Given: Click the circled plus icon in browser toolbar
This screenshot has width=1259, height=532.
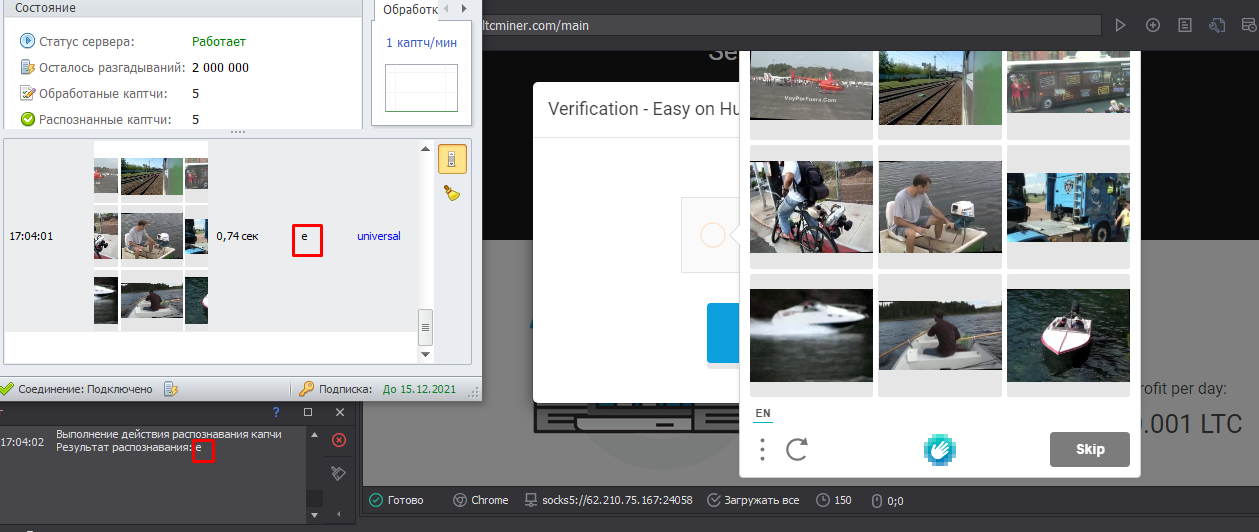Looking at the screenshot, I should (x=1153, y=25).
